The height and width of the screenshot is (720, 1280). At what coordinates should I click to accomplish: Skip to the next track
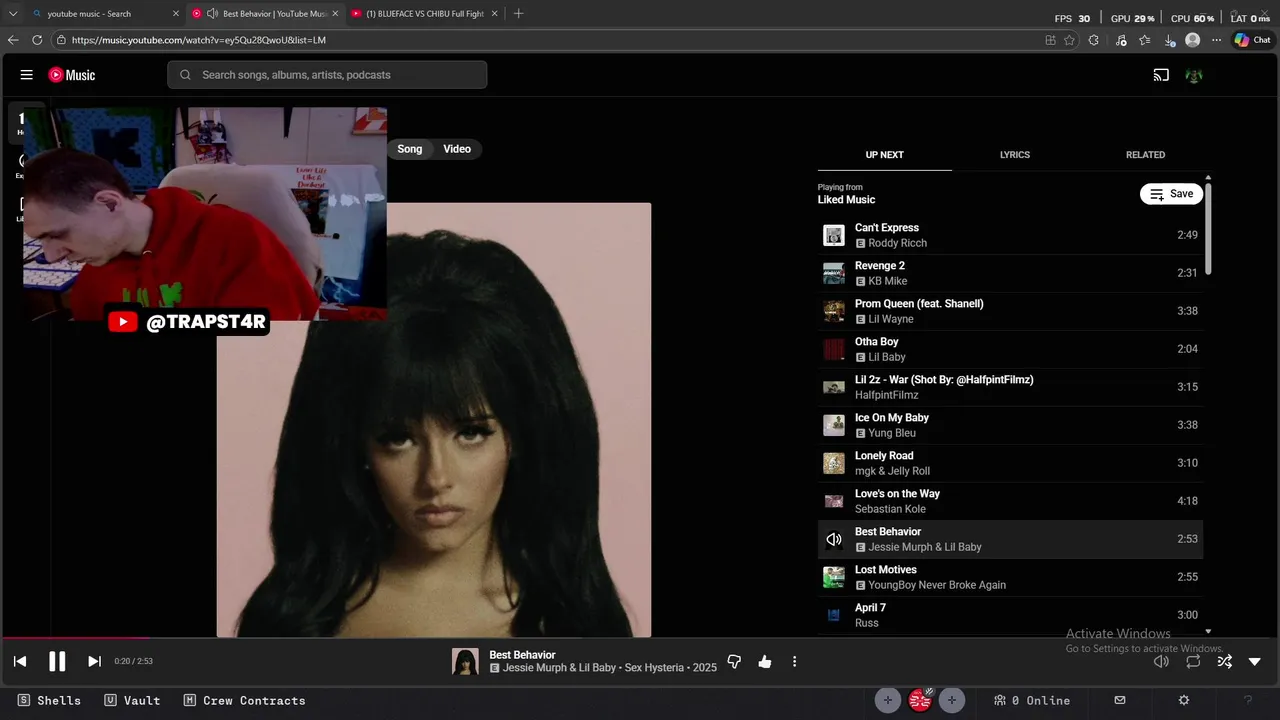94,661
